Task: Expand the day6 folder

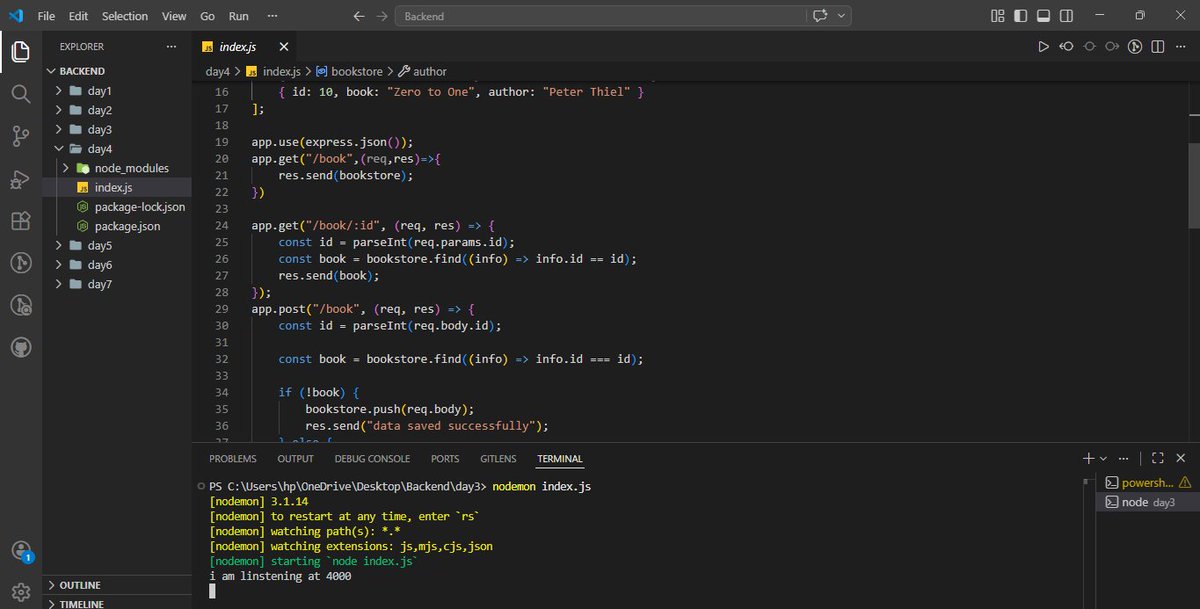Action: click(116, 265)
